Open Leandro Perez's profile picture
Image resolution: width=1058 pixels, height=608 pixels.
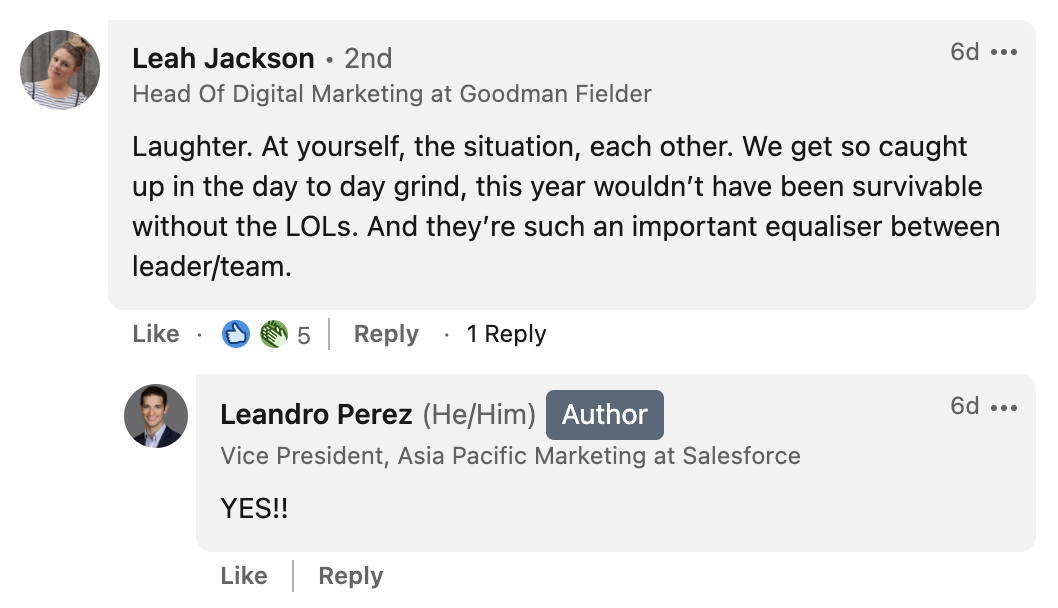click(x=155, y=415)
